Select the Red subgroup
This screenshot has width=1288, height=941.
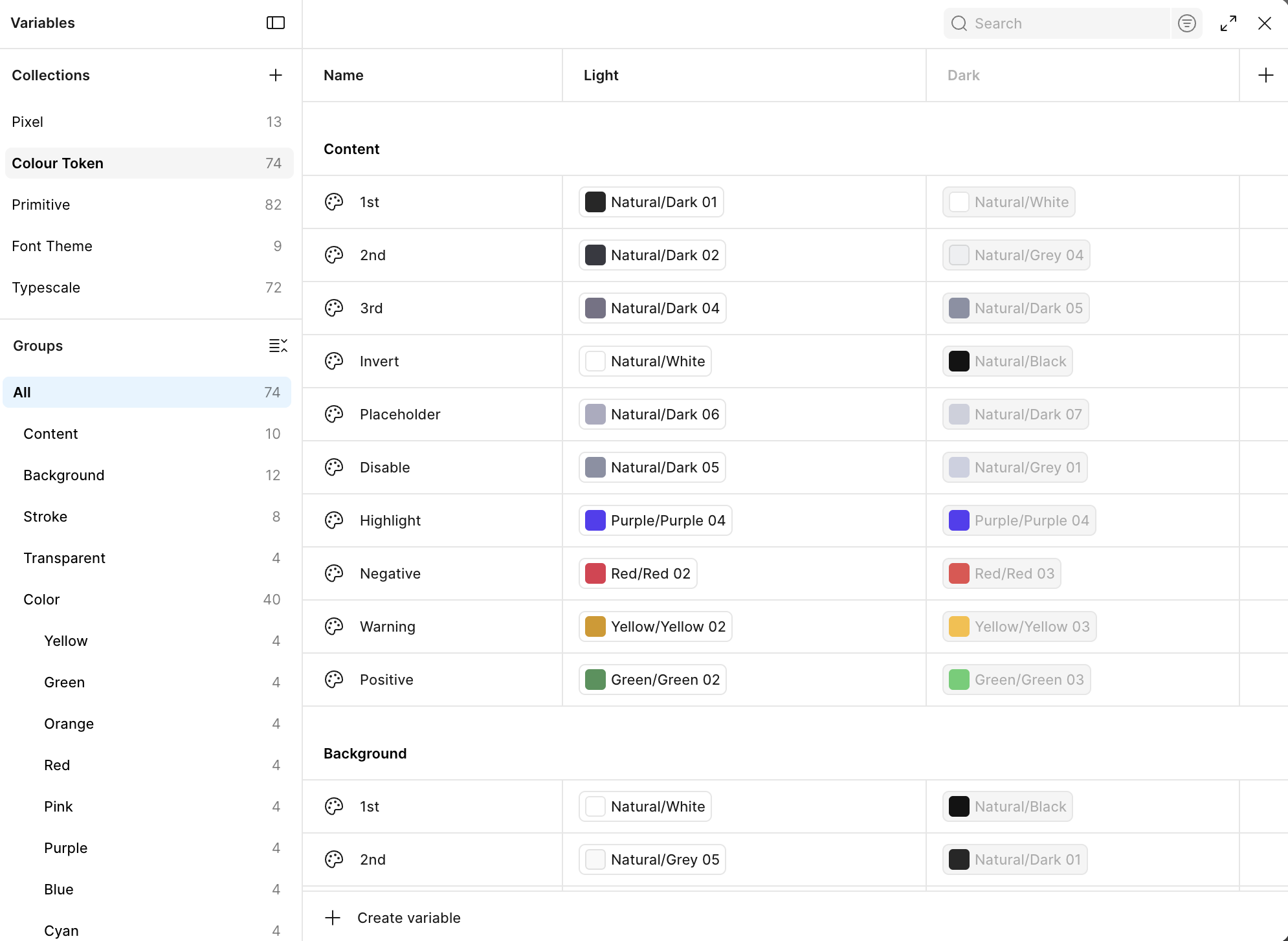pyautogui.click(x=147, y=765)
